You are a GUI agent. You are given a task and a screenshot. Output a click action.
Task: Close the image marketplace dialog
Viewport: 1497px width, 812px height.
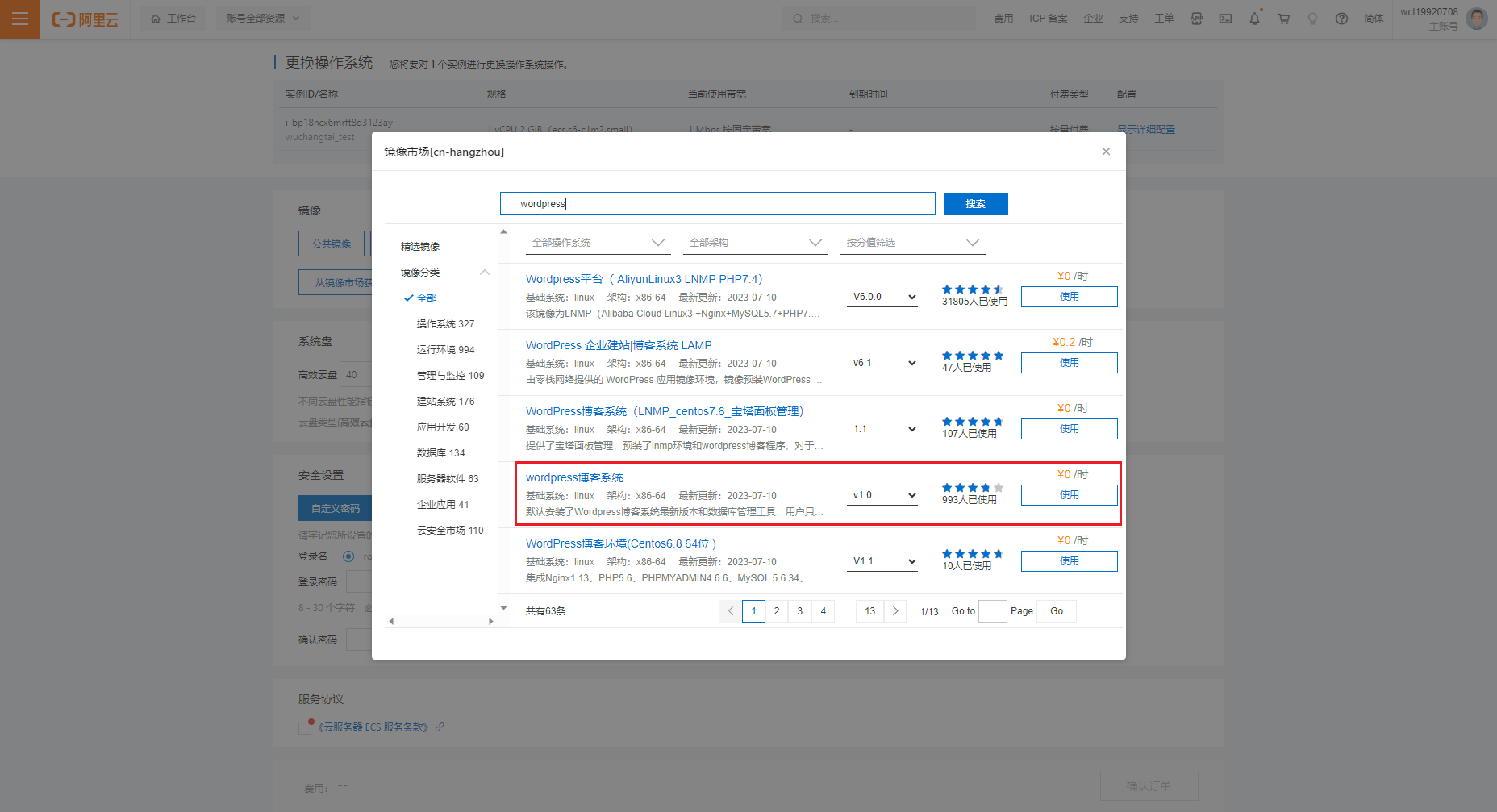(1106, 152)
